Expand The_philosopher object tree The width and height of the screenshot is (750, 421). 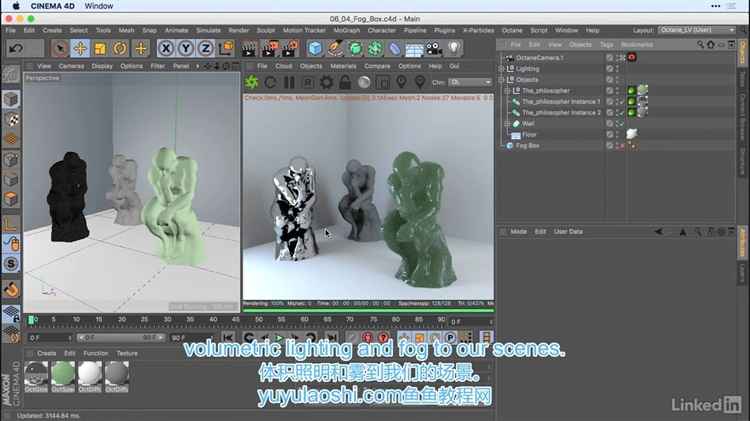507,91
